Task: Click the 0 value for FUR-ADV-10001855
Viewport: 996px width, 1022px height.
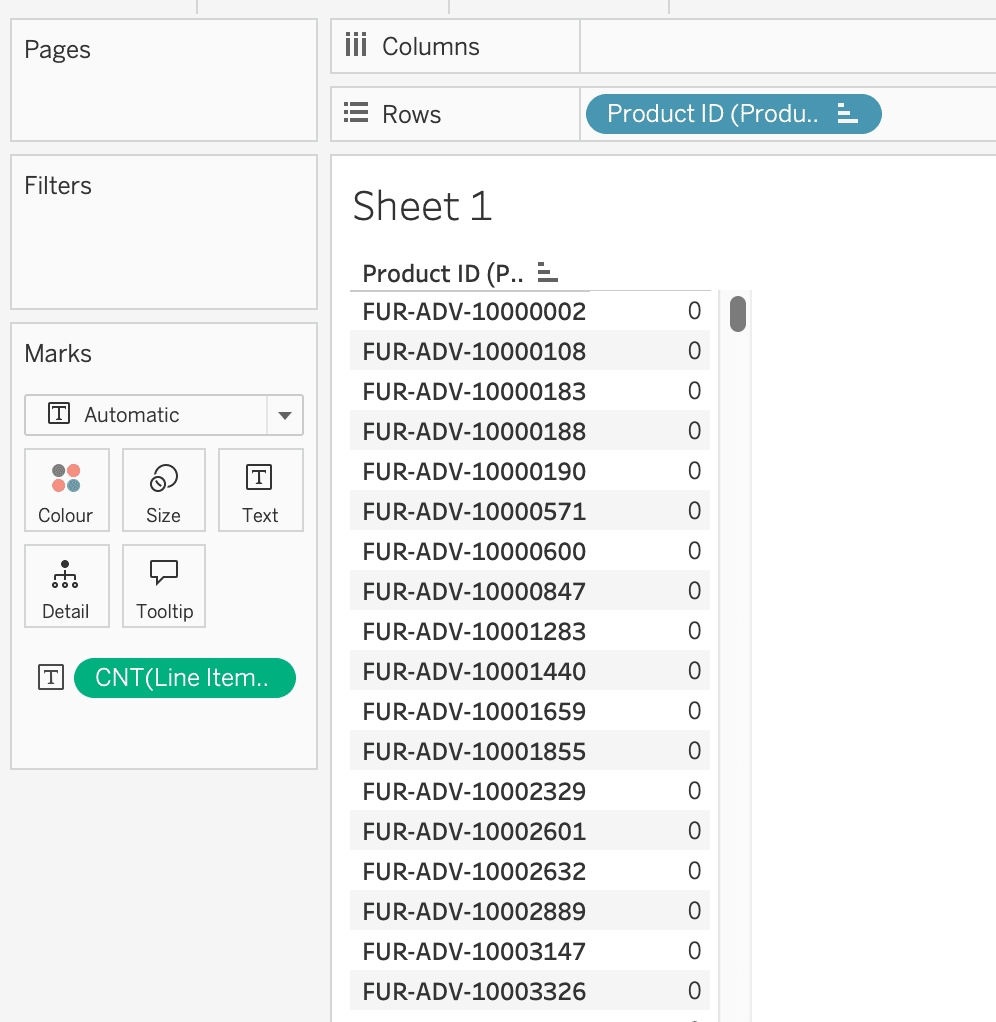Action: [694, 751]
